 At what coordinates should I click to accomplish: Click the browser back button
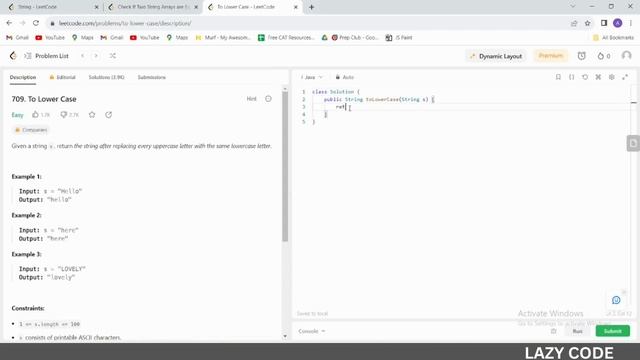9,23
